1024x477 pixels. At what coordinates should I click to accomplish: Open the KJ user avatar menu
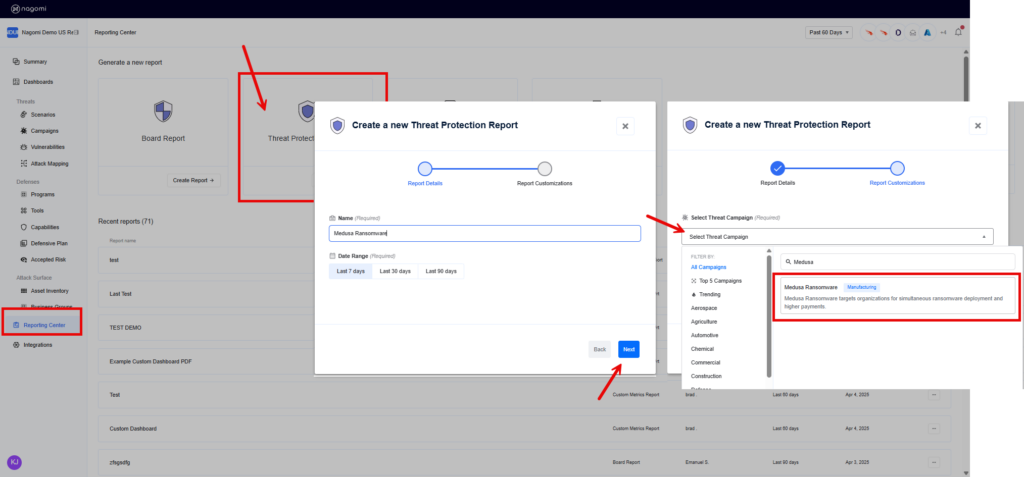click(14, 463)
